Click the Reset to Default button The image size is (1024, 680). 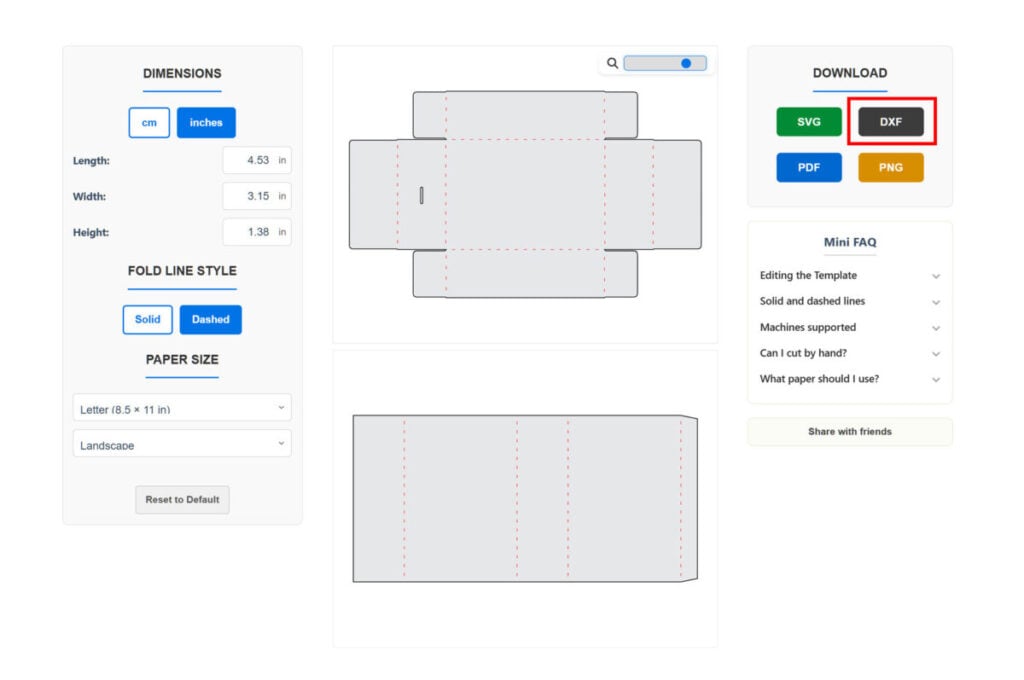click(x=182, y=500)
